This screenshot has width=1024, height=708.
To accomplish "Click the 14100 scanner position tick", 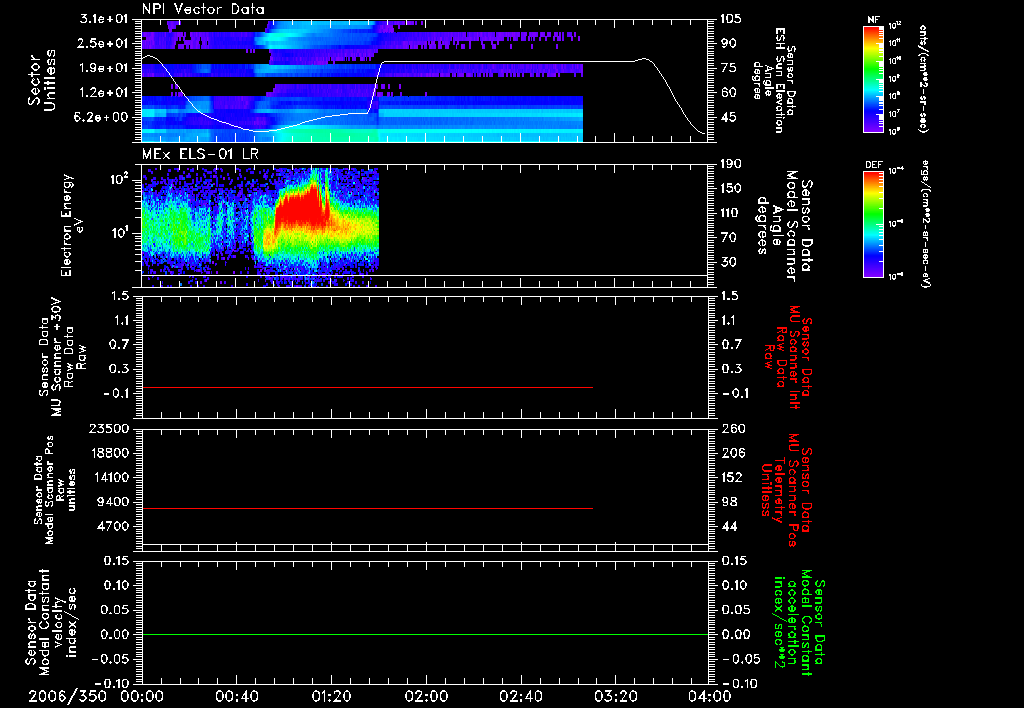I will [108, 477].
